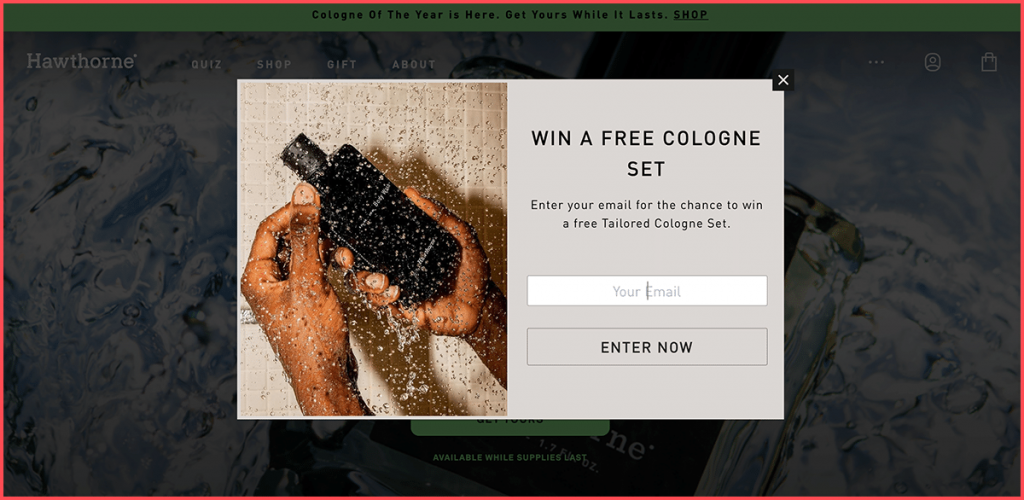Open the QUIZ menu item
Image resolution: width=1024 pixels, height=500 pixels.
pos(206,65)
